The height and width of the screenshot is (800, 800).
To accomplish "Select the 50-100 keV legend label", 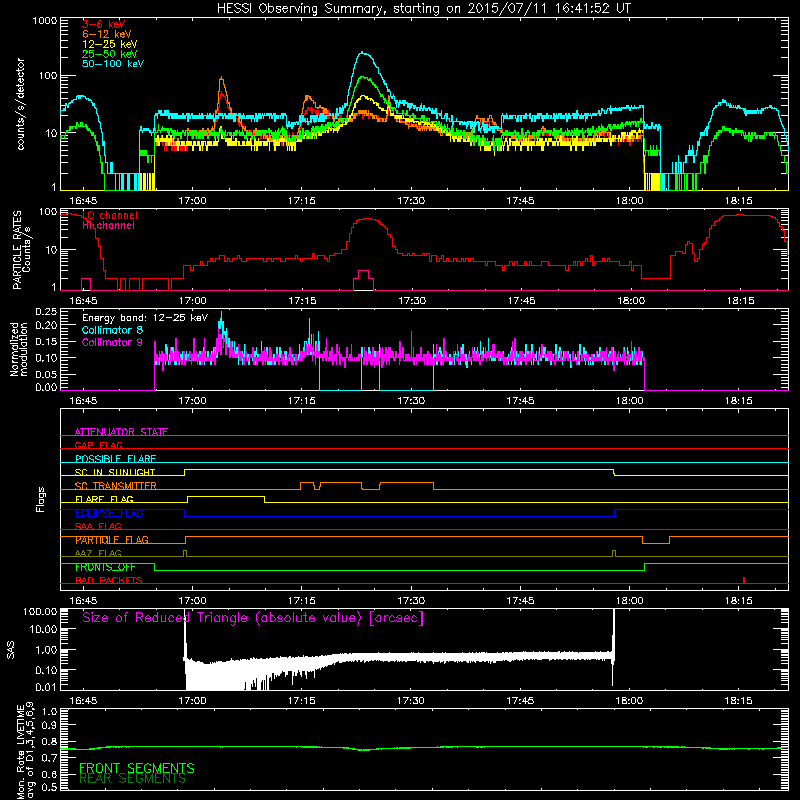I will click(x=113, y=64).
